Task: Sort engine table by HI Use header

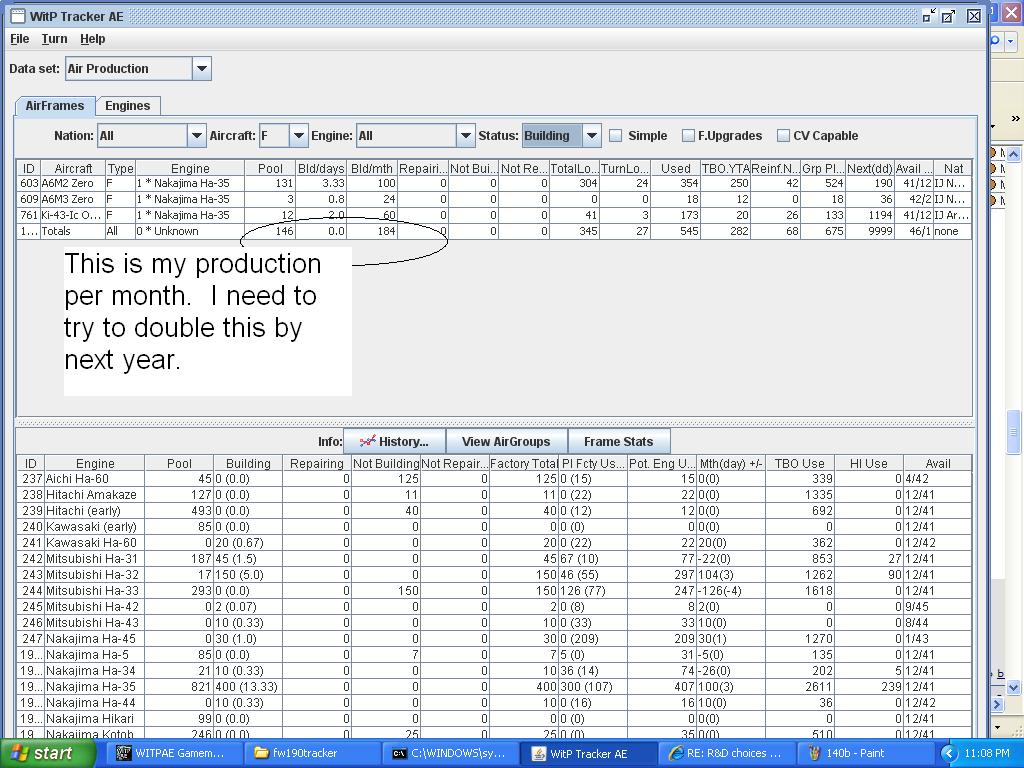Action: [869, 464]
